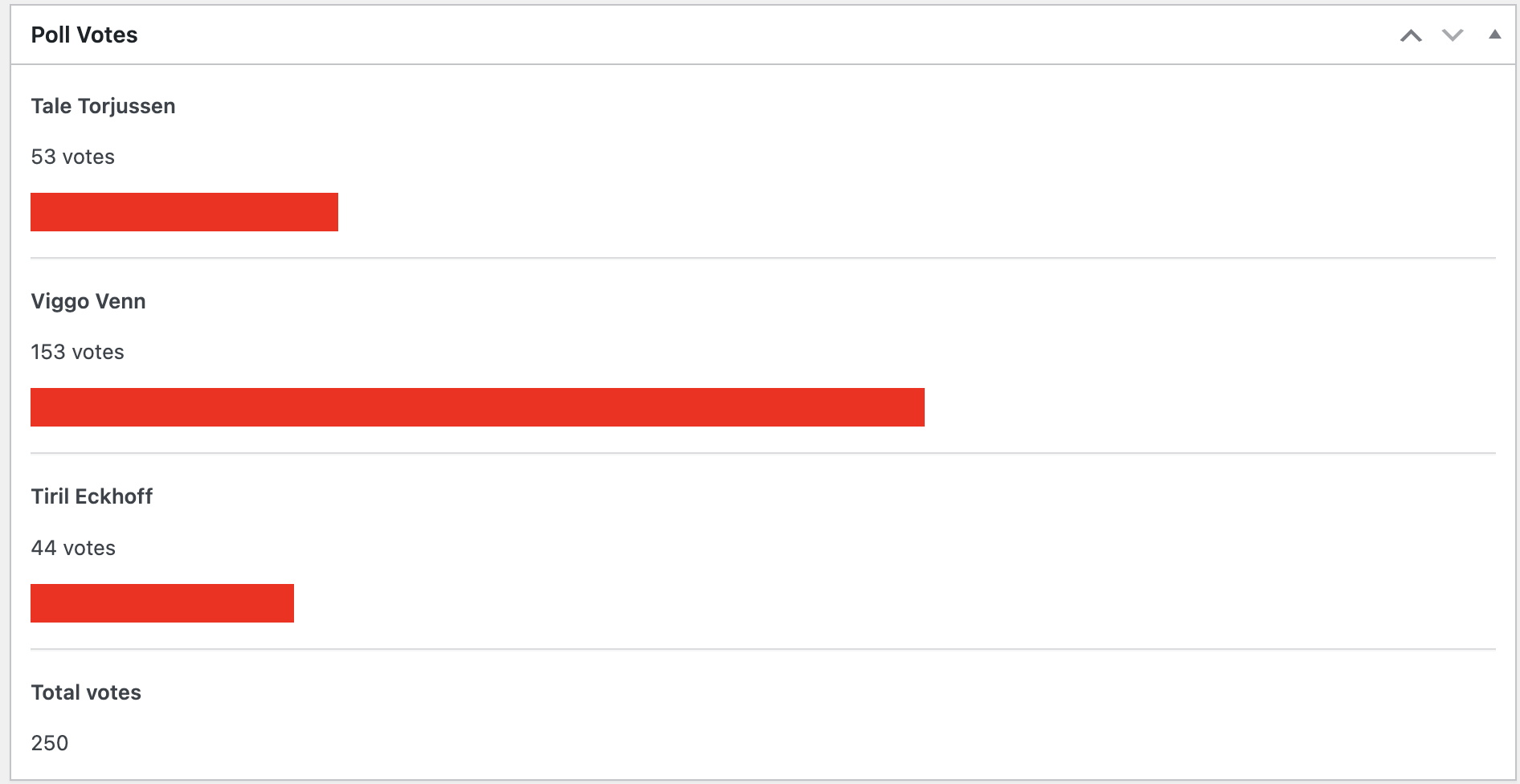
Task: Click the divider below Viggo Venn's bar
Action: tap(763, 453)
